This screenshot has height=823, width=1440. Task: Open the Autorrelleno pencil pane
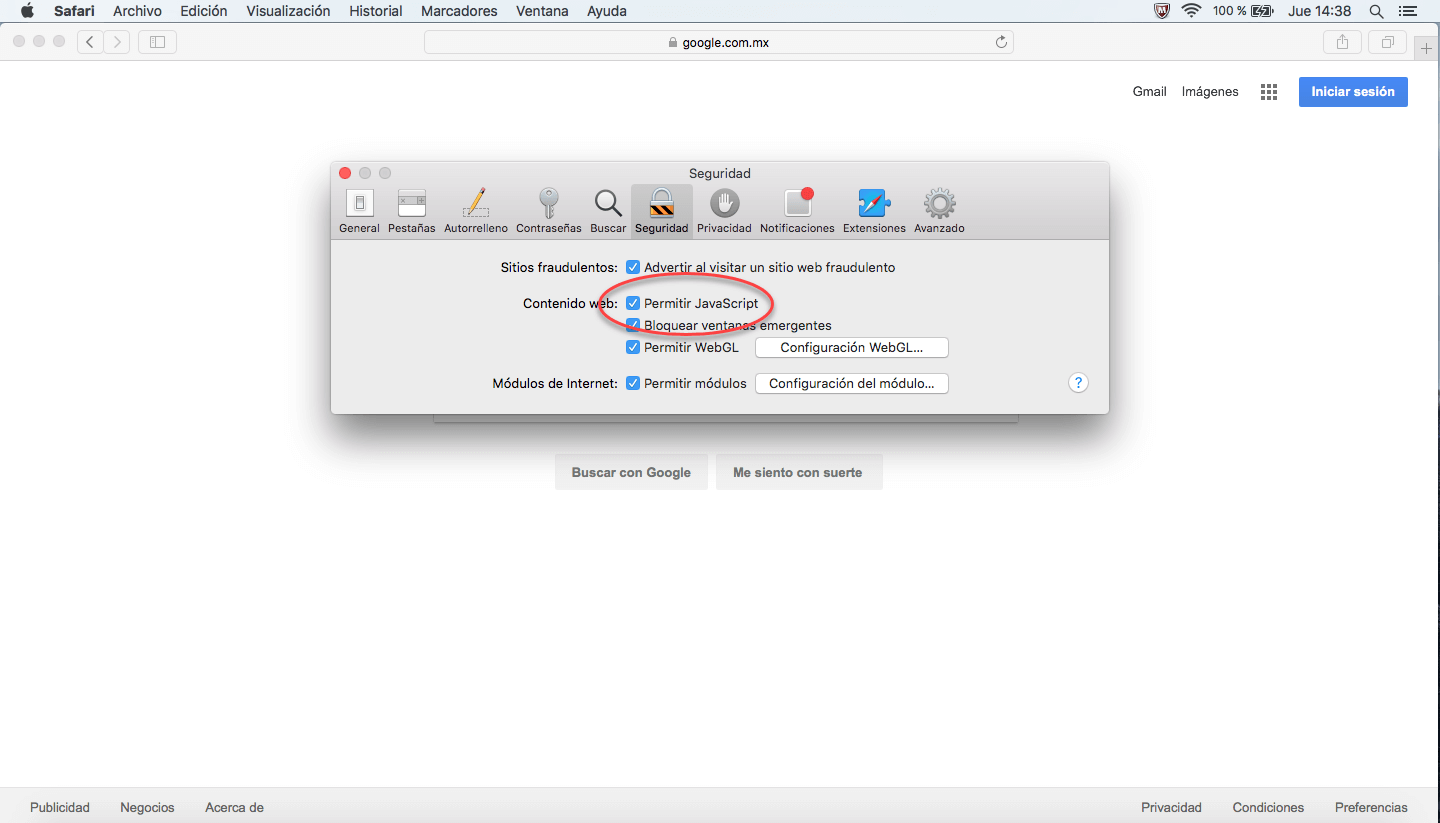[476, 211]
